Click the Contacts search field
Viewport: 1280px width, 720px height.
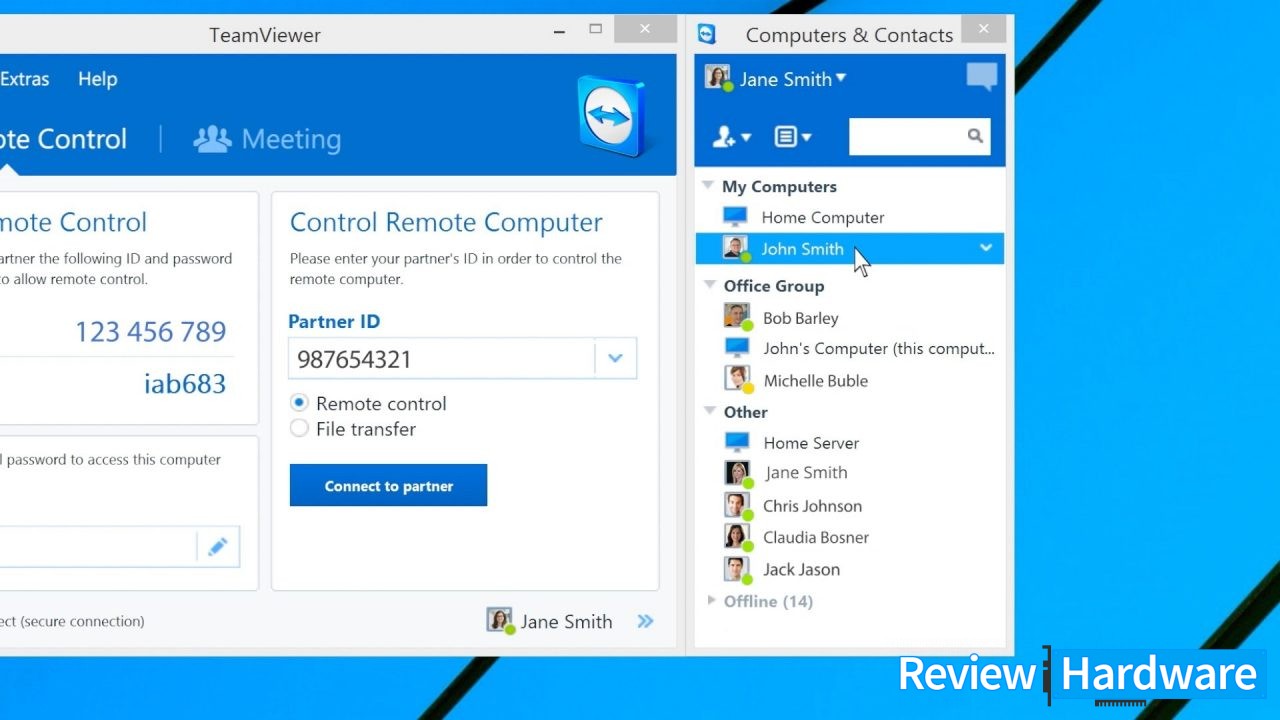pos(919,136)
